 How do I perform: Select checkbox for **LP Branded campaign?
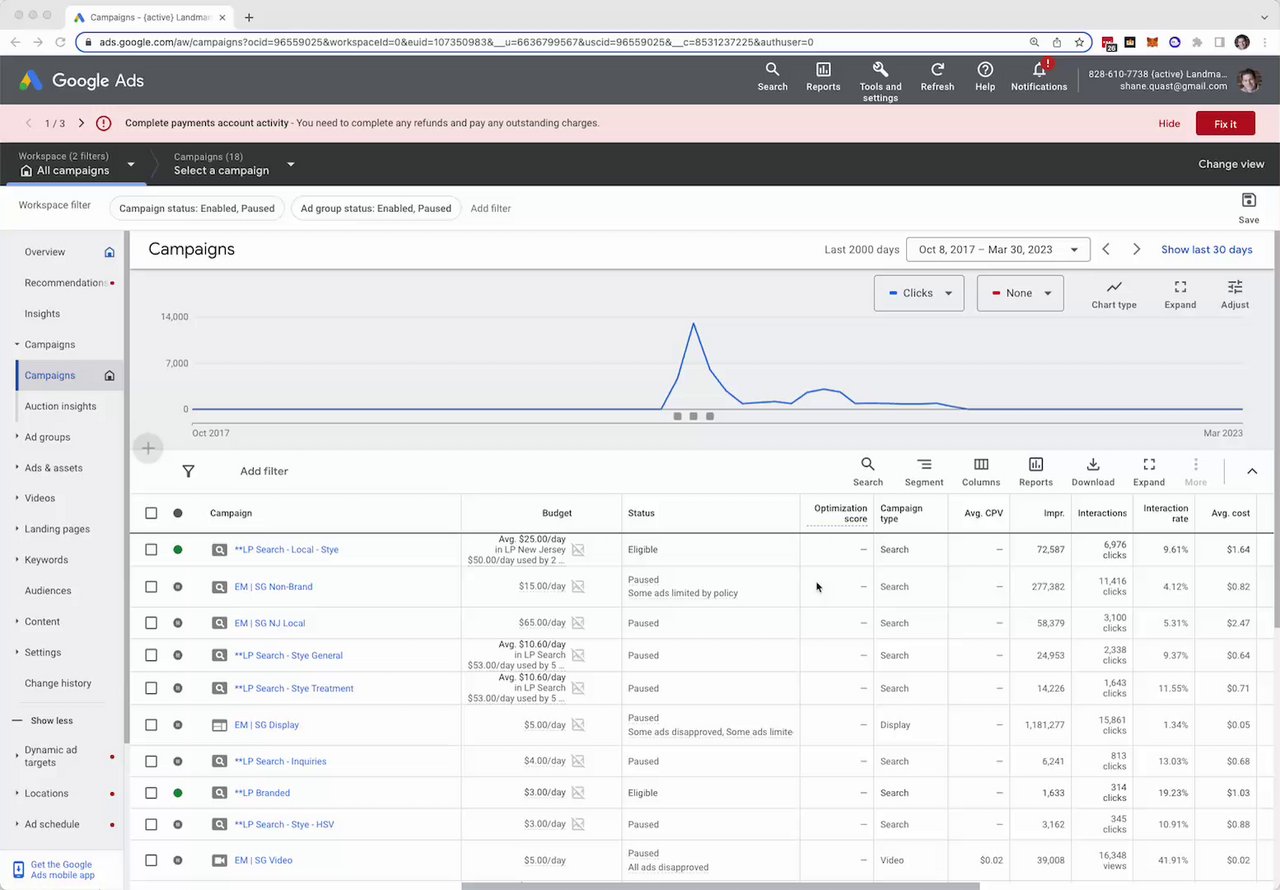pos(151,793)
